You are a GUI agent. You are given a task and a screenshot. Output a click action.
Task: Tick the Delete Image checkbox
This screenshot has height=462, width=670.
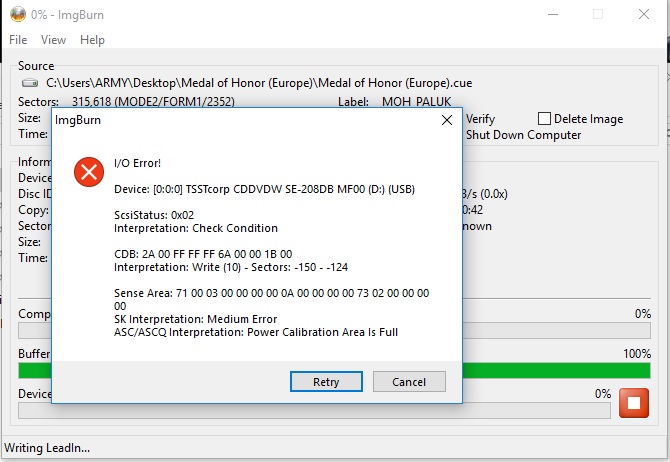click(544, 119)
